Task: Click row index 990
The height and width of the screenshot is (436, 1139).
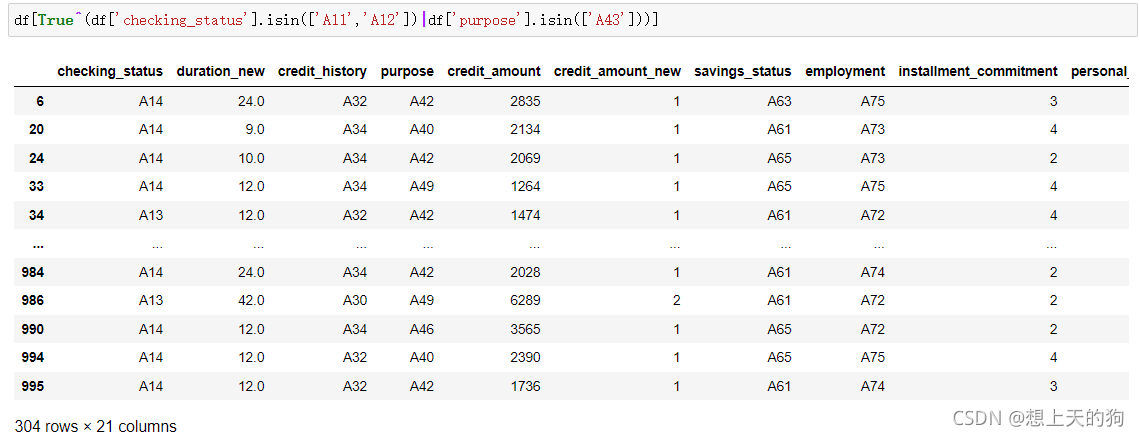Action: (x=33, y=329)
